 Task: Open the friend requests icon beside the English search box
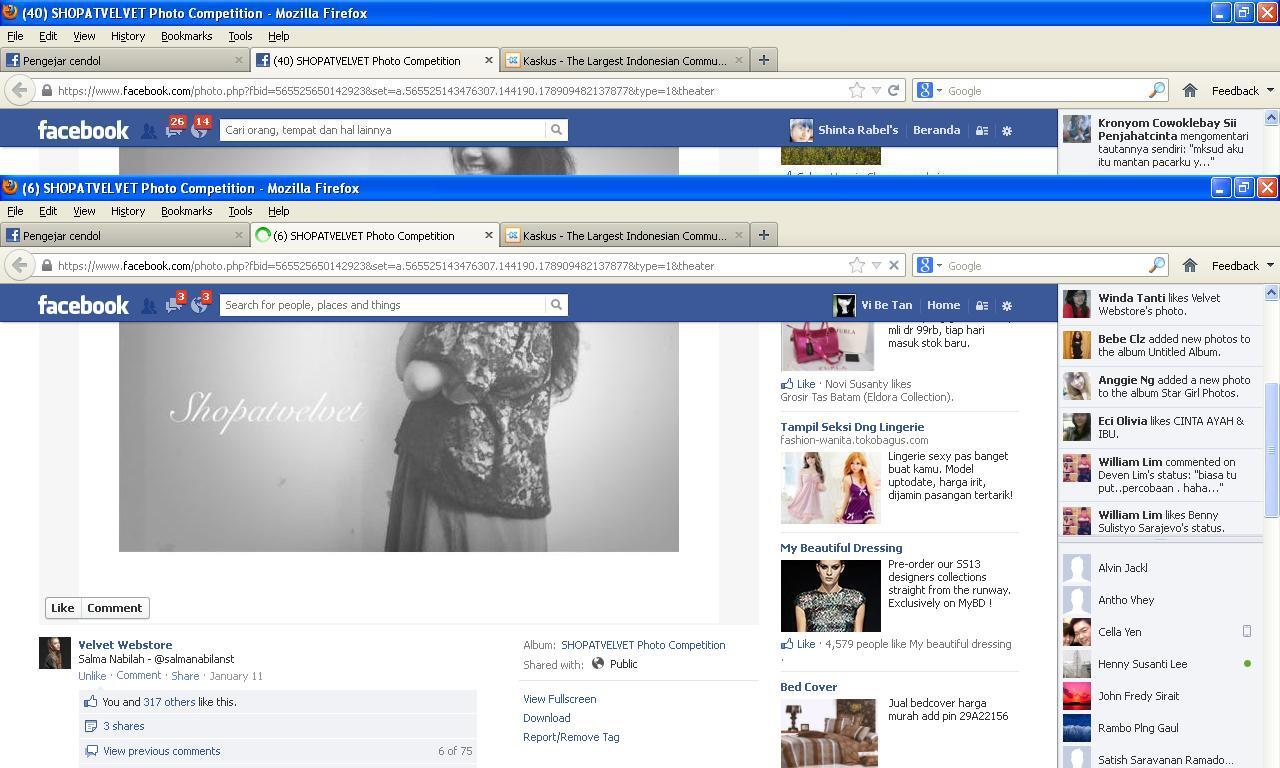pos(148,306)
